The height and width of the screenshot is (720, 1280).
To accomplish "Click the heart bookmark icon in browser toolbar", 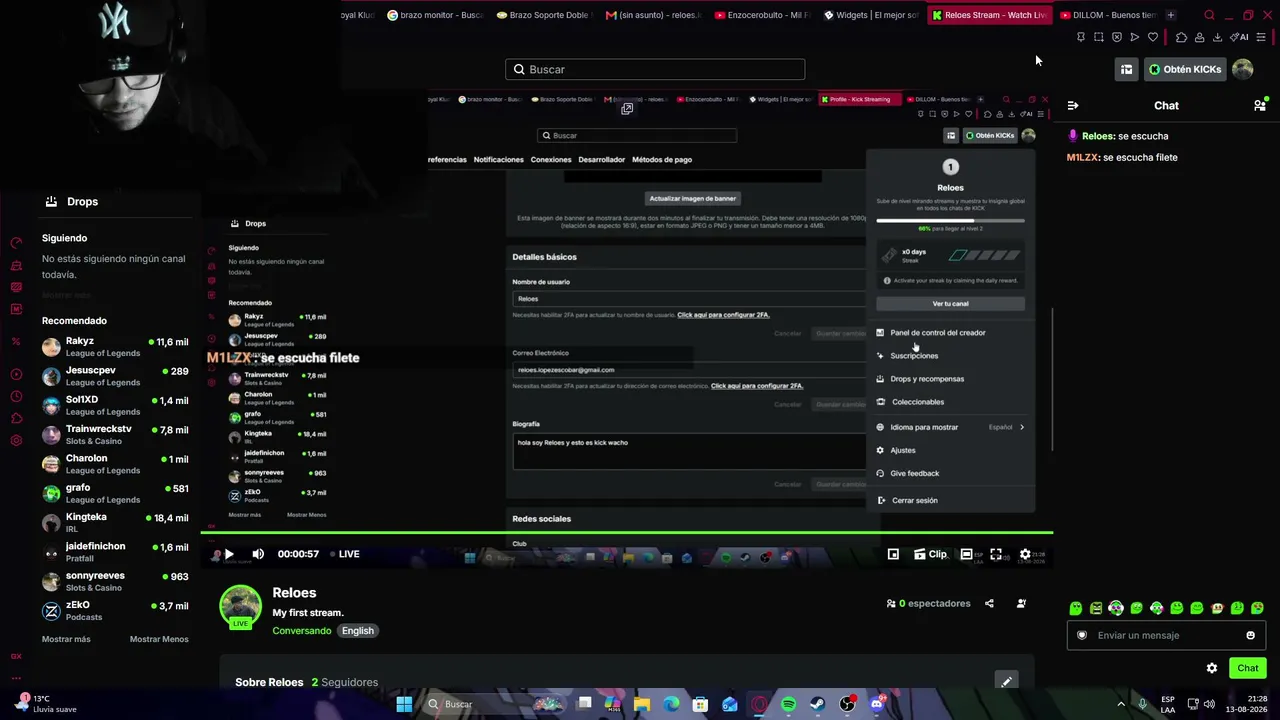I will (1152, 37).
